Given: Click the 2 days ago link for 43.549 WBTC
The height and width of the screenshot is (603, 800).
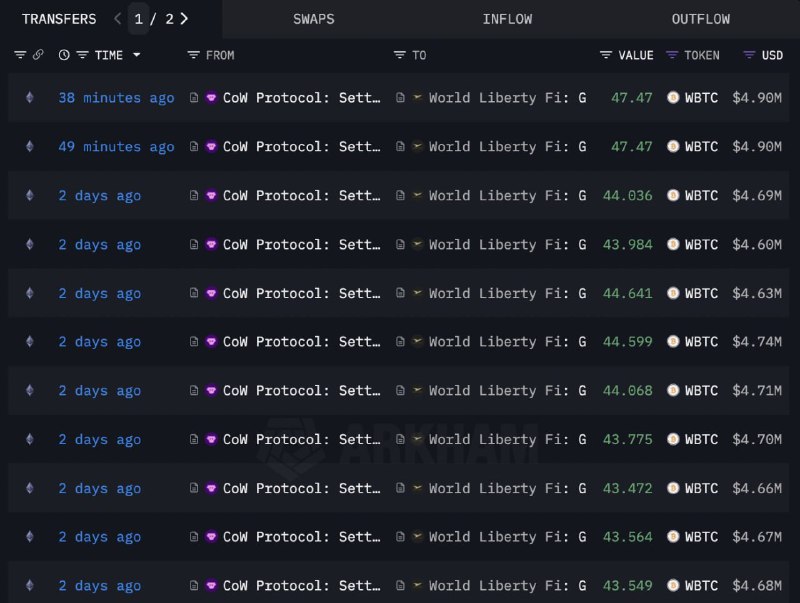Looking at the screenshot, I should point(99,586).
